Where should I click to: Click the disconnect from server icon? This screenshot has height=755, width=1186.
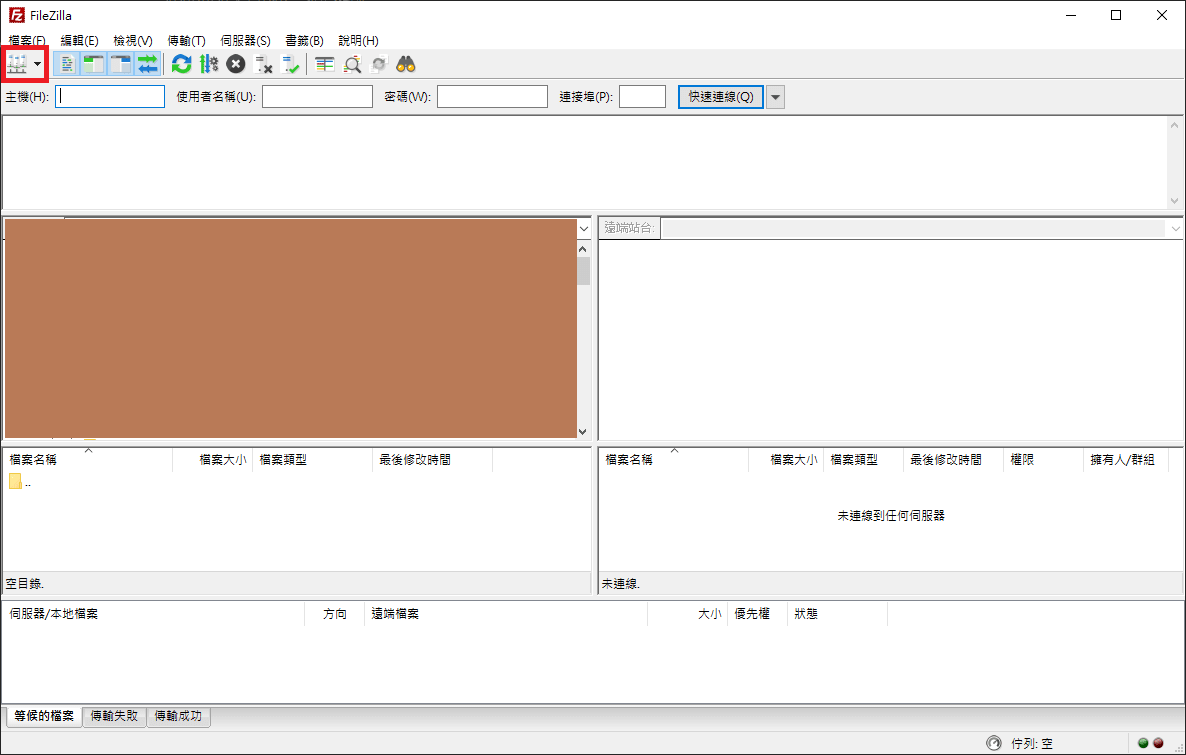tap(263, 64)
